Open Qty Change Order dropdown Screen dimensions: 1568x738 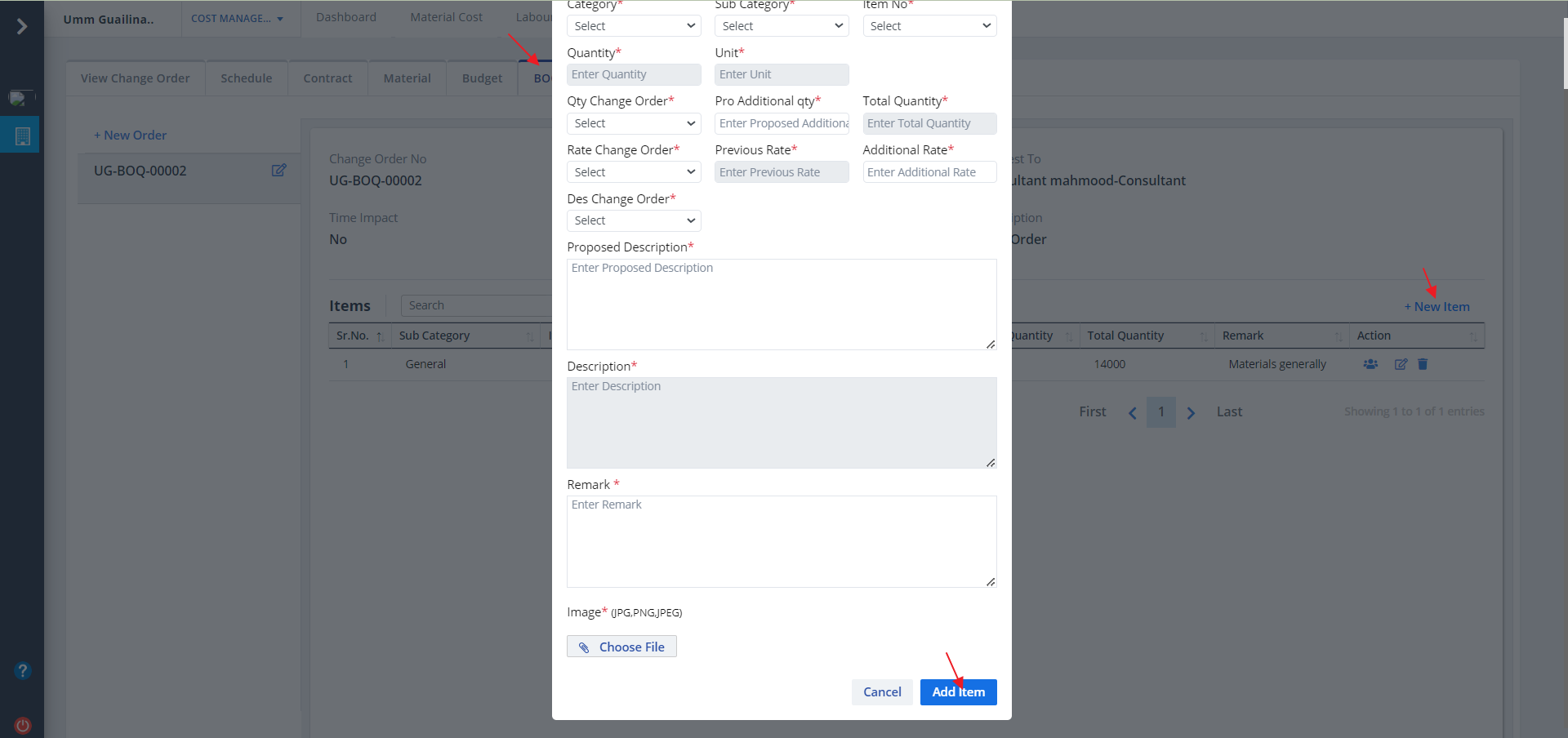[634, 123]
